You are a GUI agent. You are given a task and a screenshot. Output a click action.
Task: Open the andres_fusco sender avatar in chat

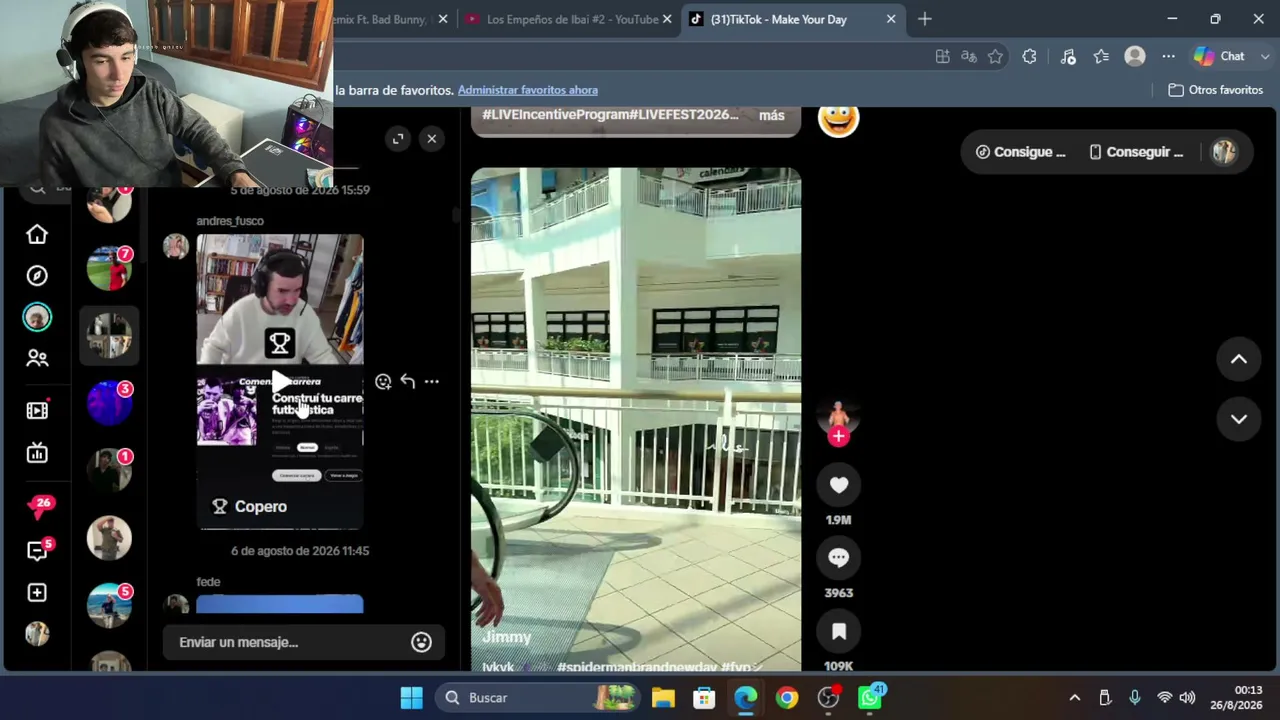(x=176, y=246)
